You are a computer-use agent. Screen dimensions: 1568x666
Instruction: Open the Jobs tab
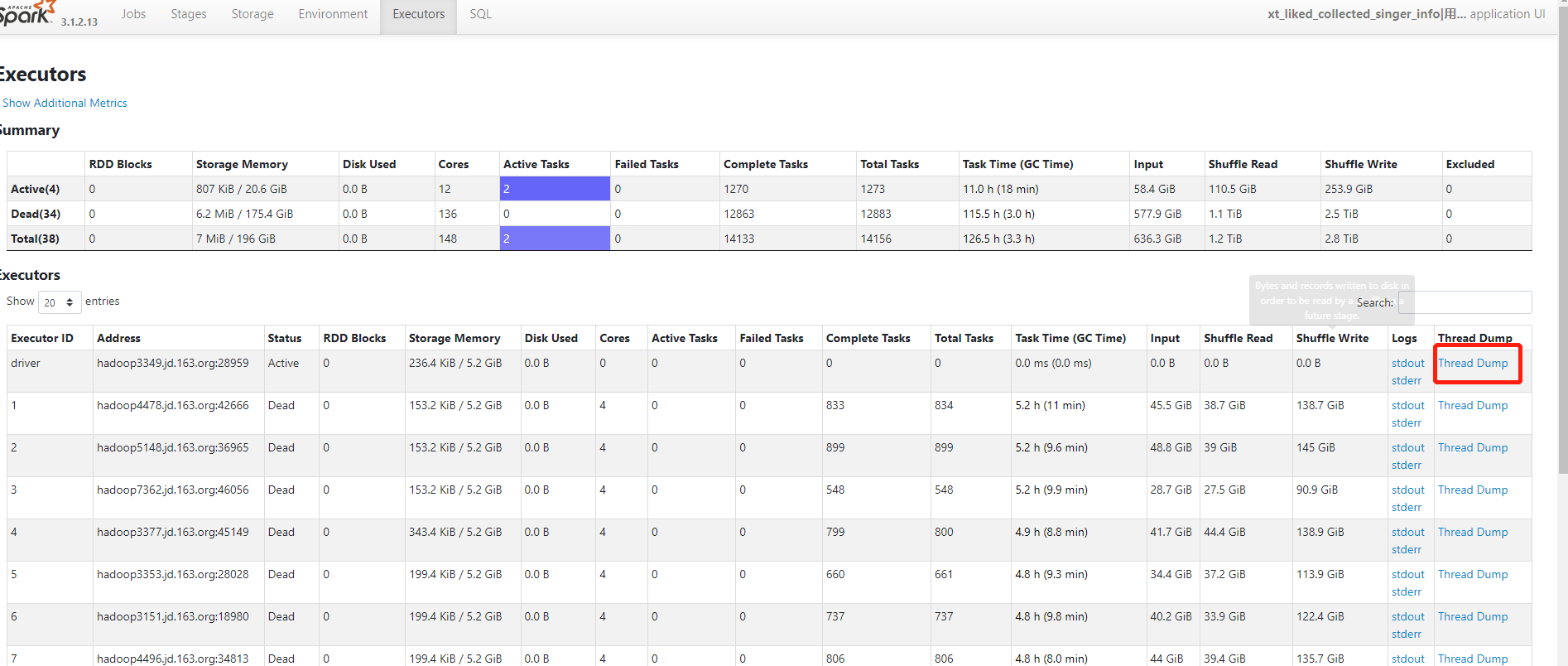tap(133, 14)
